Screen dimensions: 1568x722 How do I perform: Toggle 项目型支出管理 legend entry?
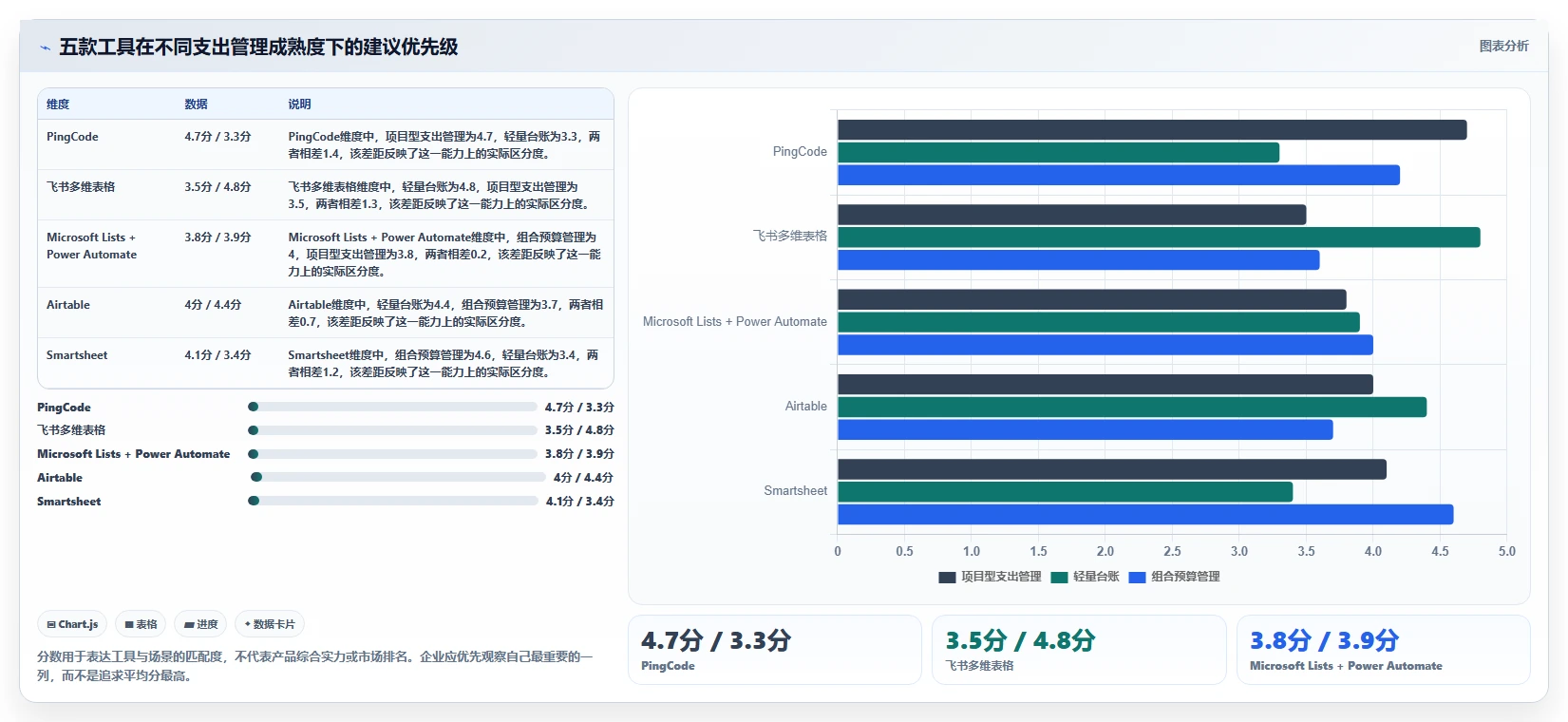(990, 577)
